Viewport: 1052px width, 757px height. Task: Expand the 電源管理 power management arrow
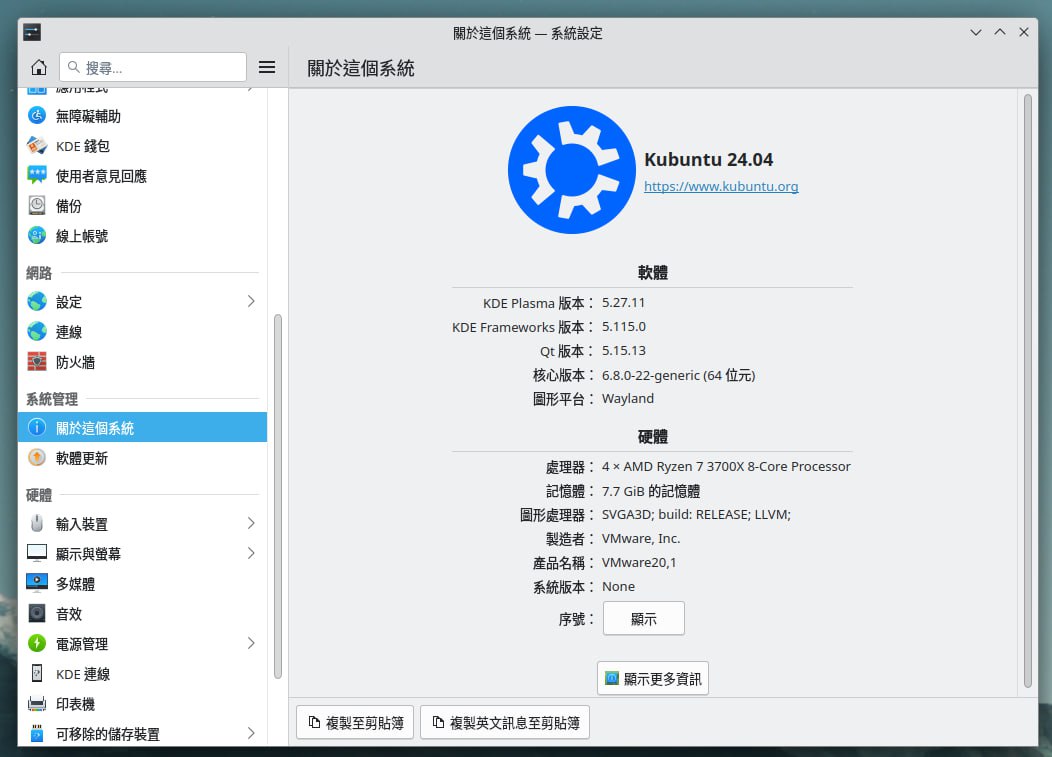(251, 644)
